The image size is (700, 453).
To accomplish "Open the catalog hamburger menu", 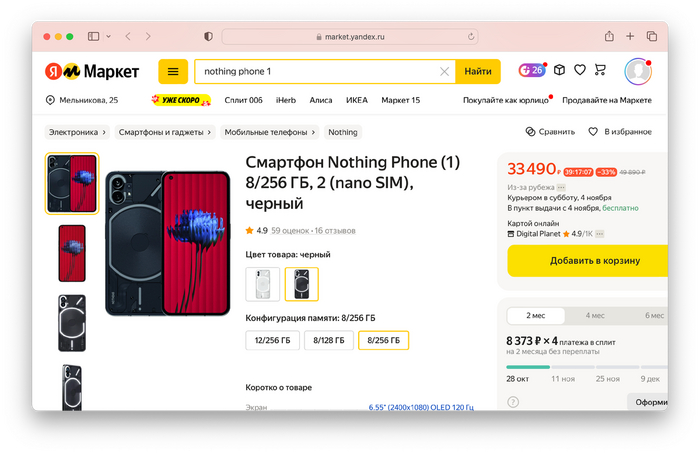I will 173,71.
